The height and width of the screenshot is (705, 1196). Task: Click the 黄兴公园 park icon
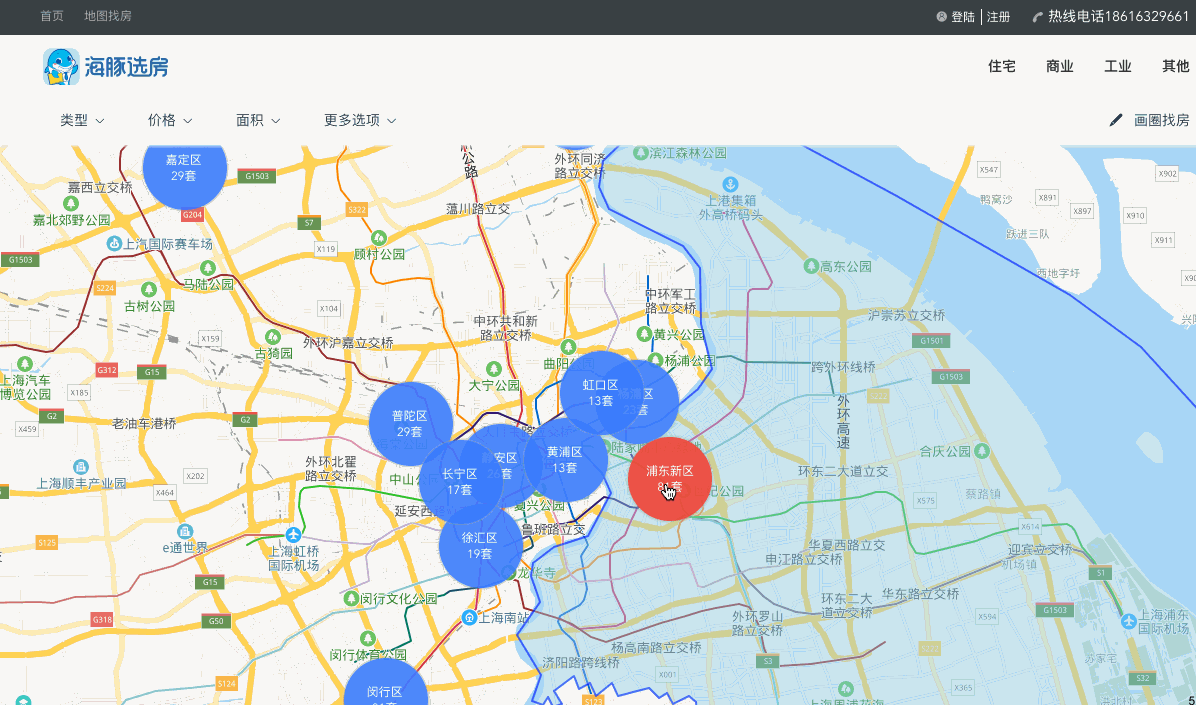(644, 334)
